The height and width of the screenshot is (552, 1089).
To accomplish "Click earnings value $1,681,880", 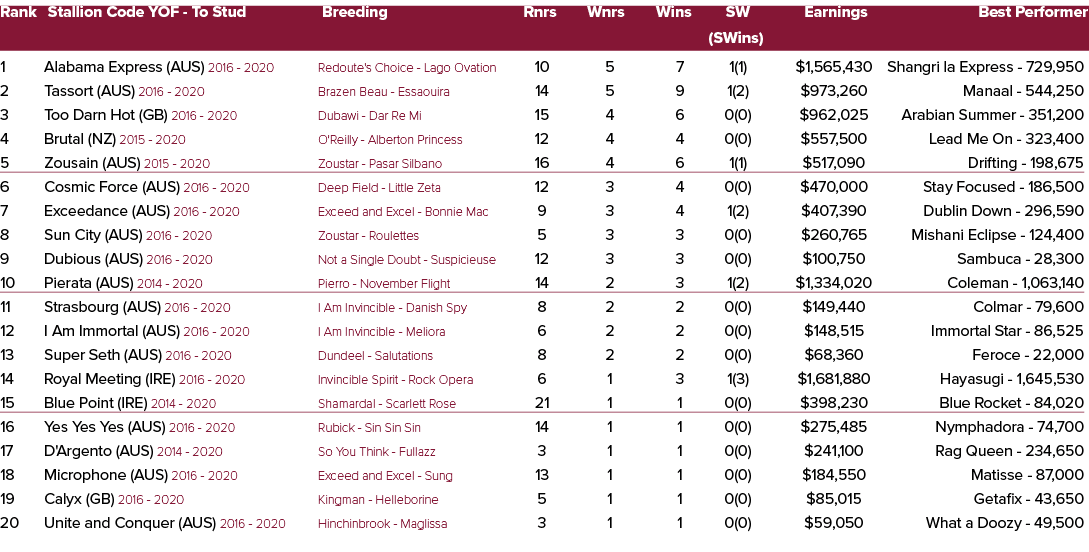I will pyautogui.click(x=833, y=379).
